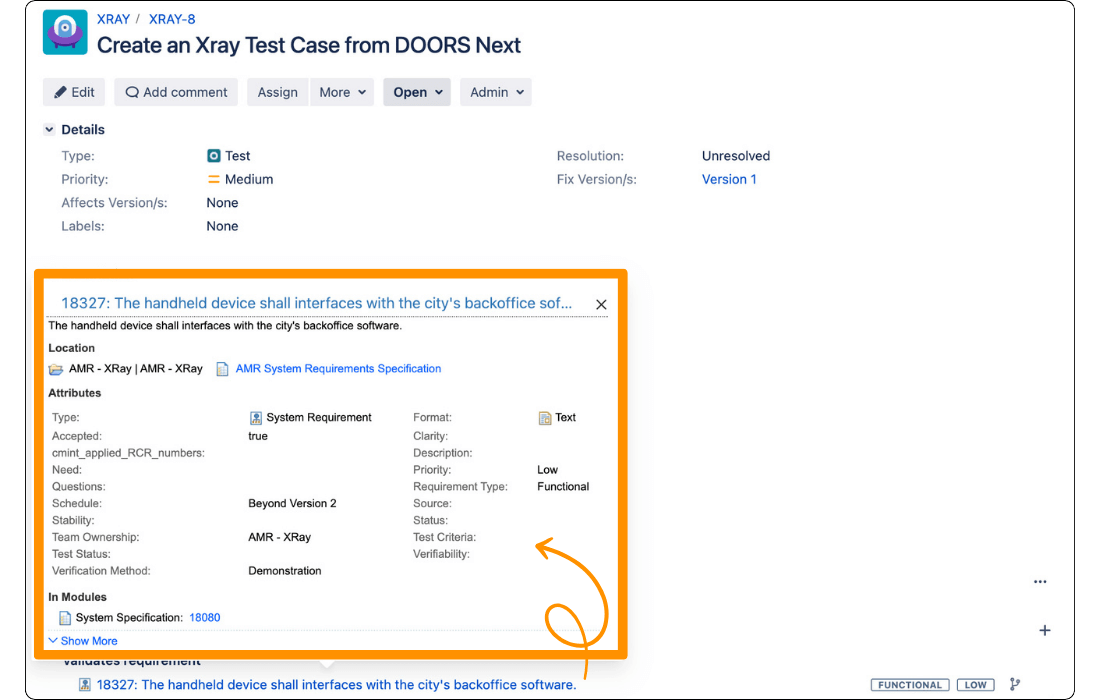Select the Functional requirement type value

pos(563,487)
